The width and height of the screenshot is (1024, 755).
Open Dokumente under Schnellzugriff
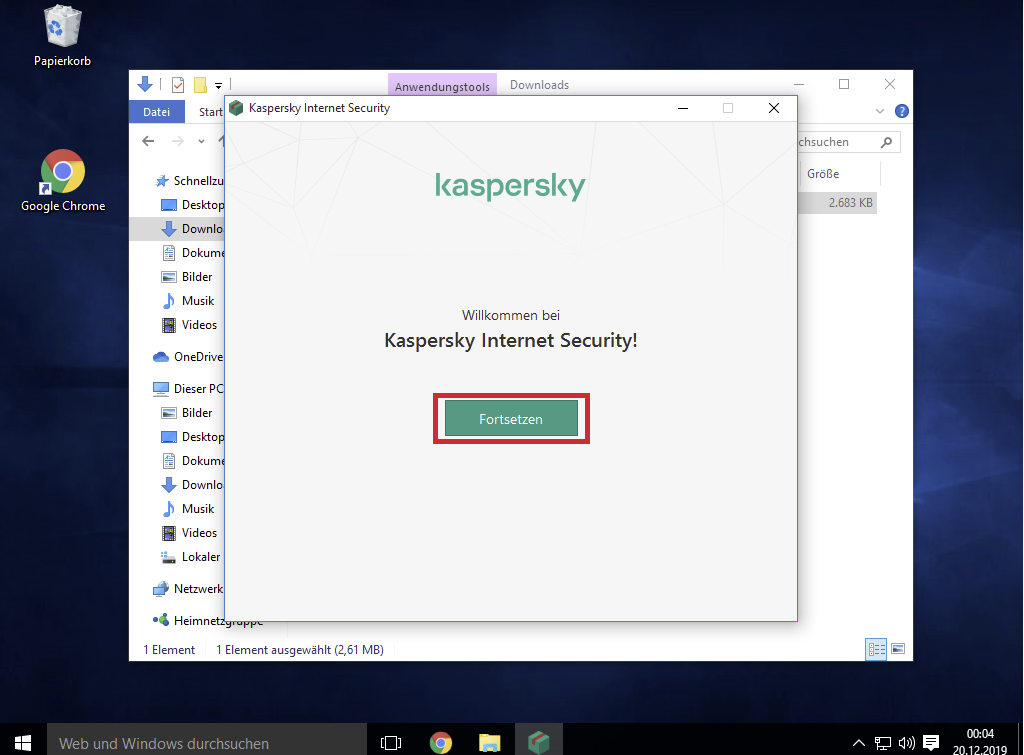193,253
